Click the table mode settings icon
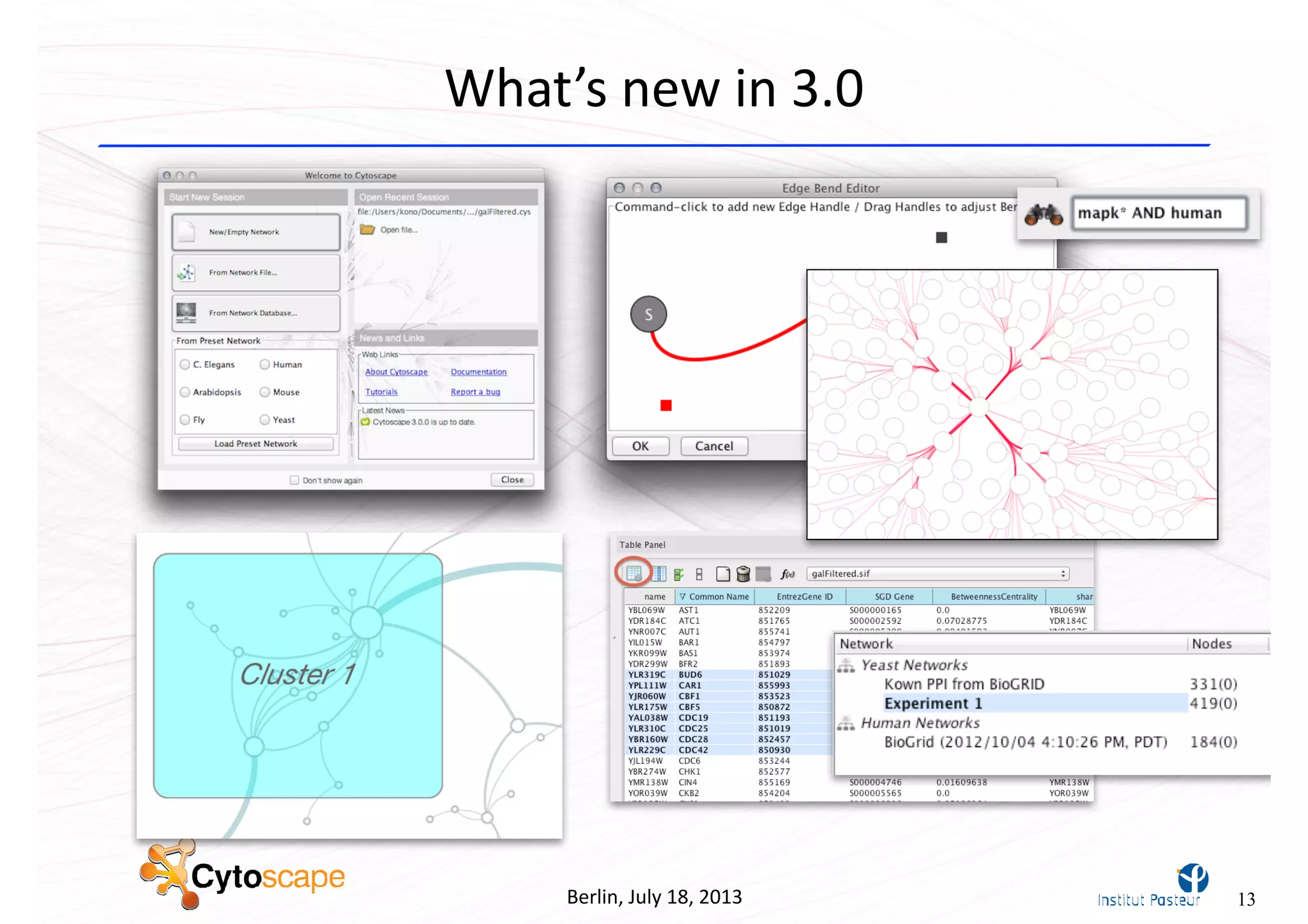 tap(634, 573)
